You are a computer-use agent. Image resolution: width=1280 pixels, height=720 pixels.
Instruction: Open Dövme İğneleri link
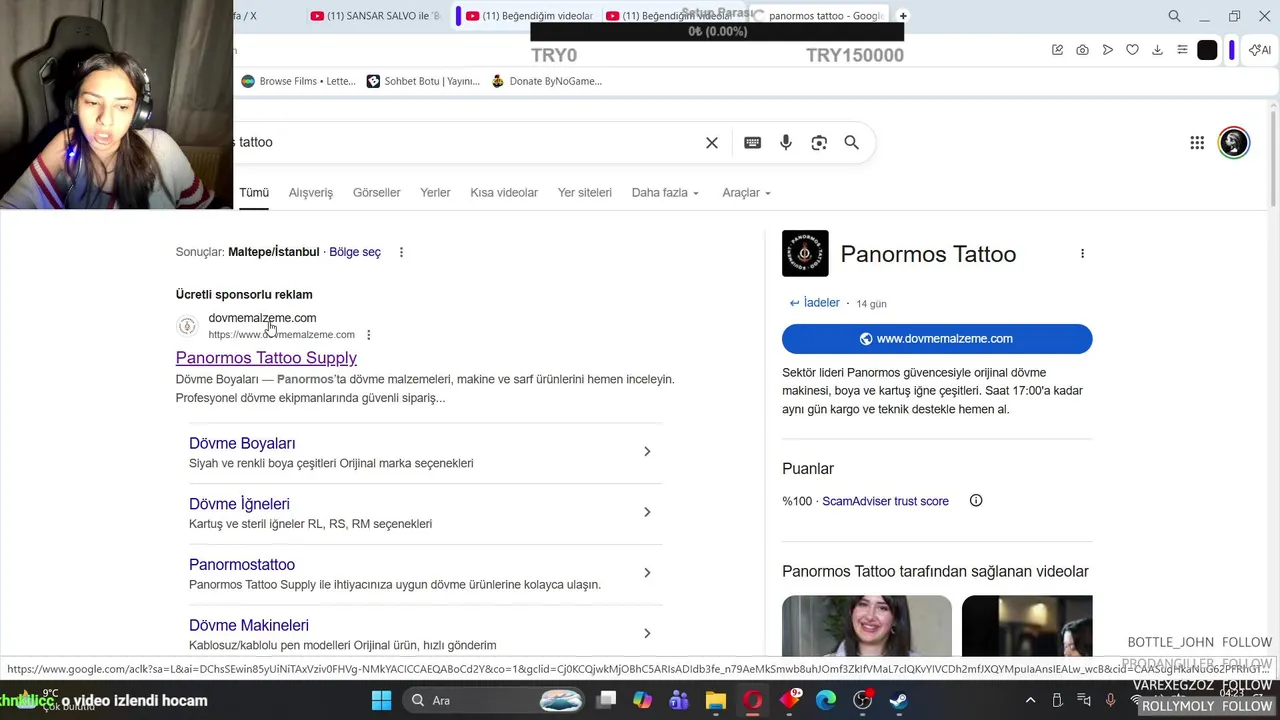(x=239, y=504)
